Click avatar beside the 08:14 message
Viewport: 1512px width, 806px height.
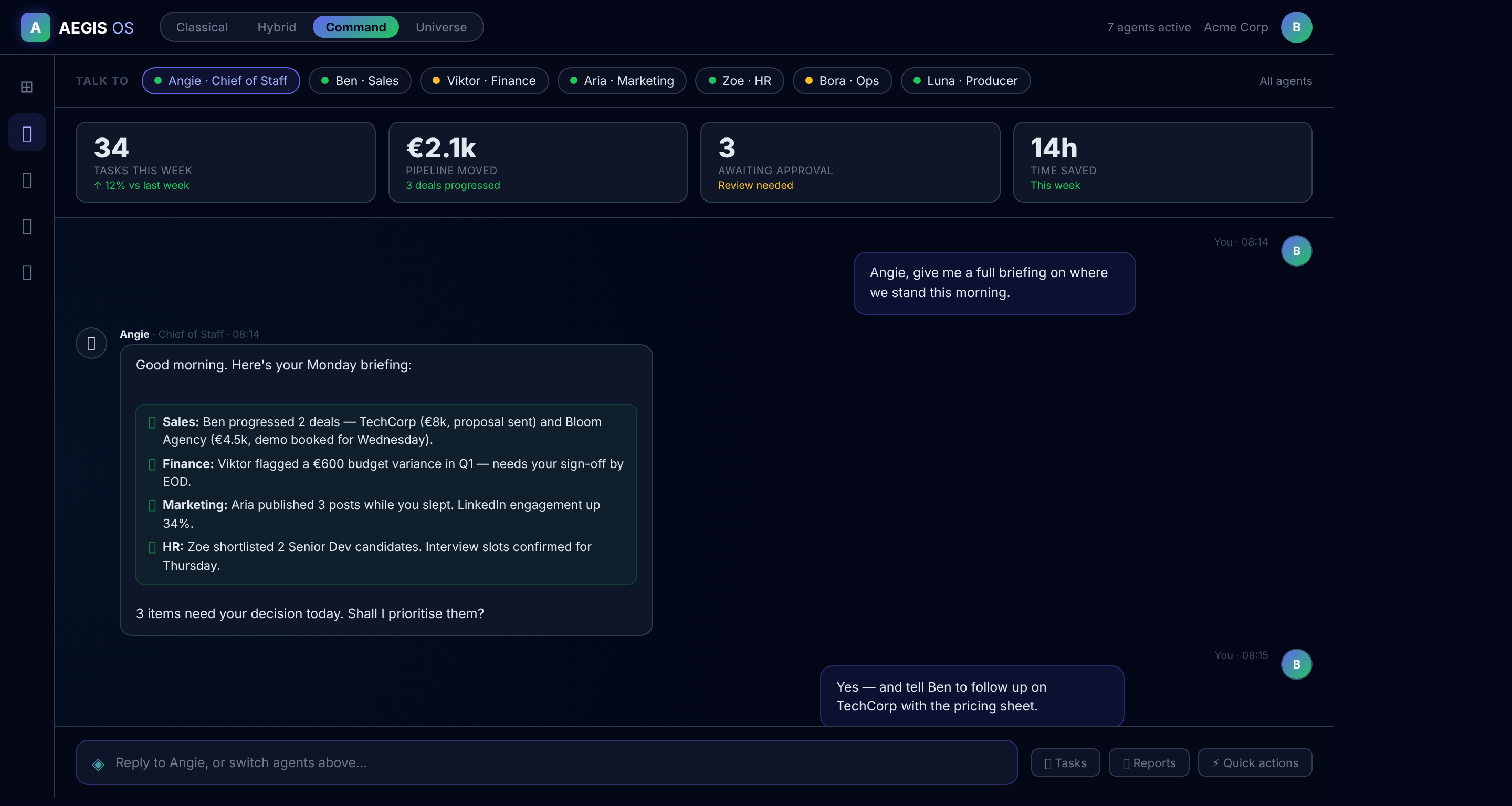click(x=1296, y=251)
